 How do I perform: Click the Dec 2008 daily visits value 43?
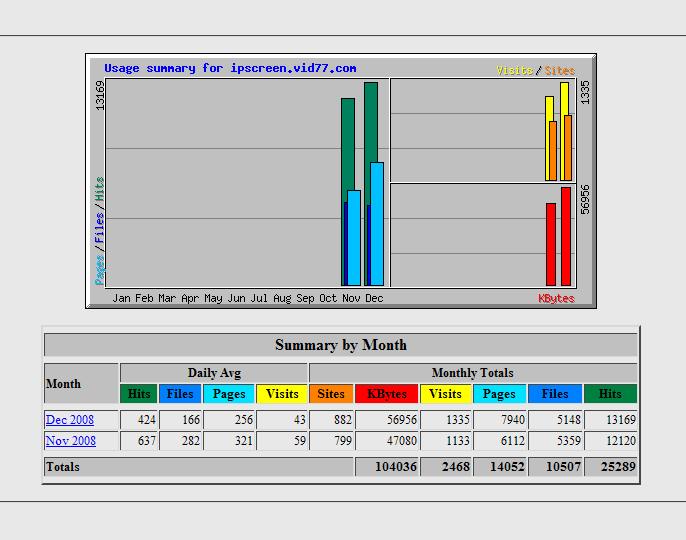300,420
